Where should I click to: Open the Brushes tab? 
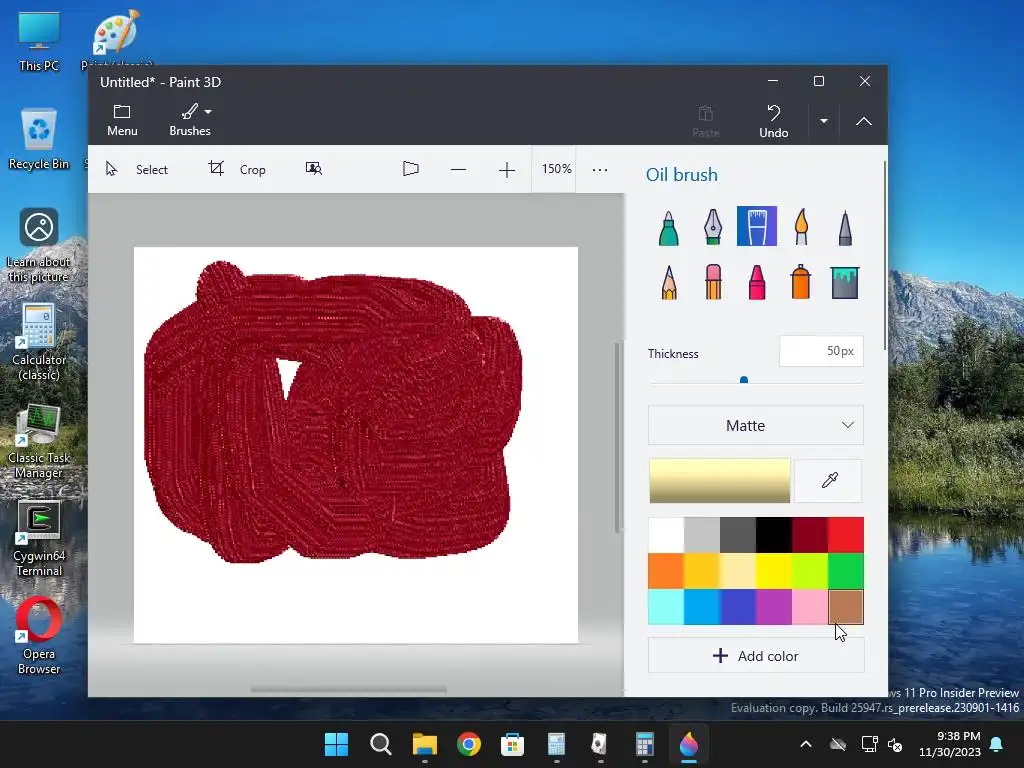190,121
